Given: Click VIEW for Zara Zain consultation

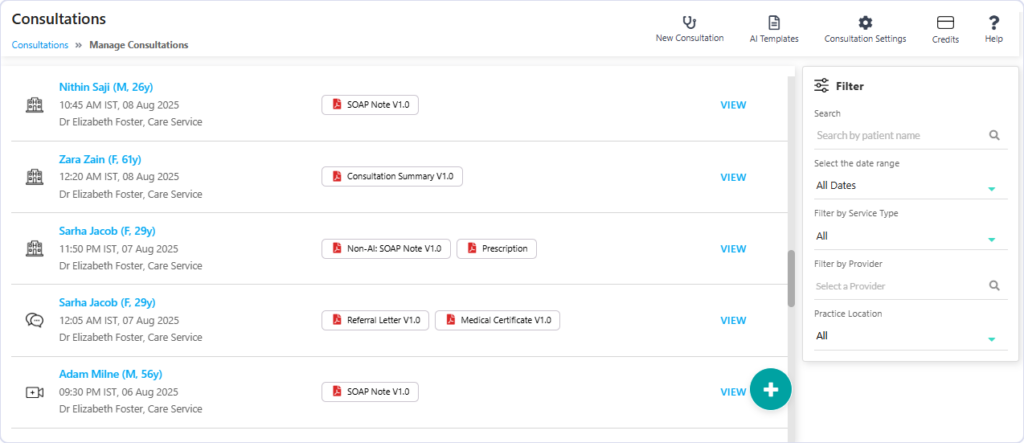Looking at the screenshot, I should (733, 177).
